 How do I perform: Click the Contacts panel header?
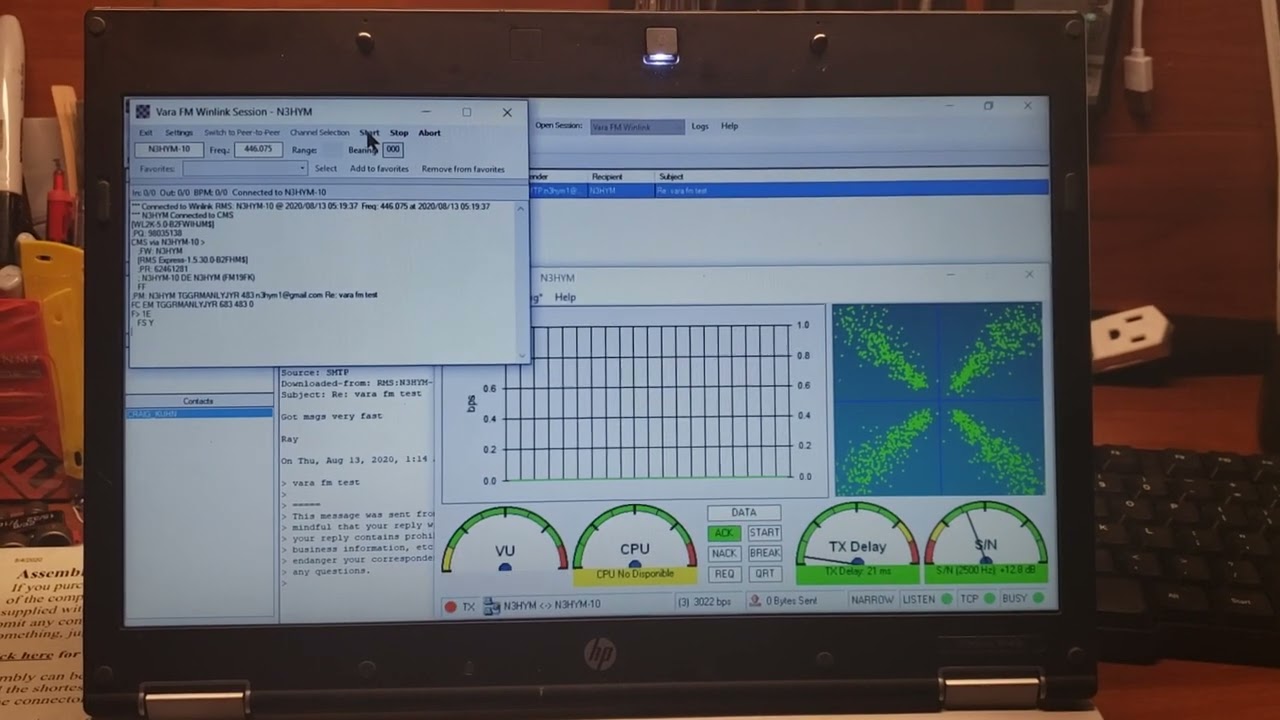click(x=198, y=401)
